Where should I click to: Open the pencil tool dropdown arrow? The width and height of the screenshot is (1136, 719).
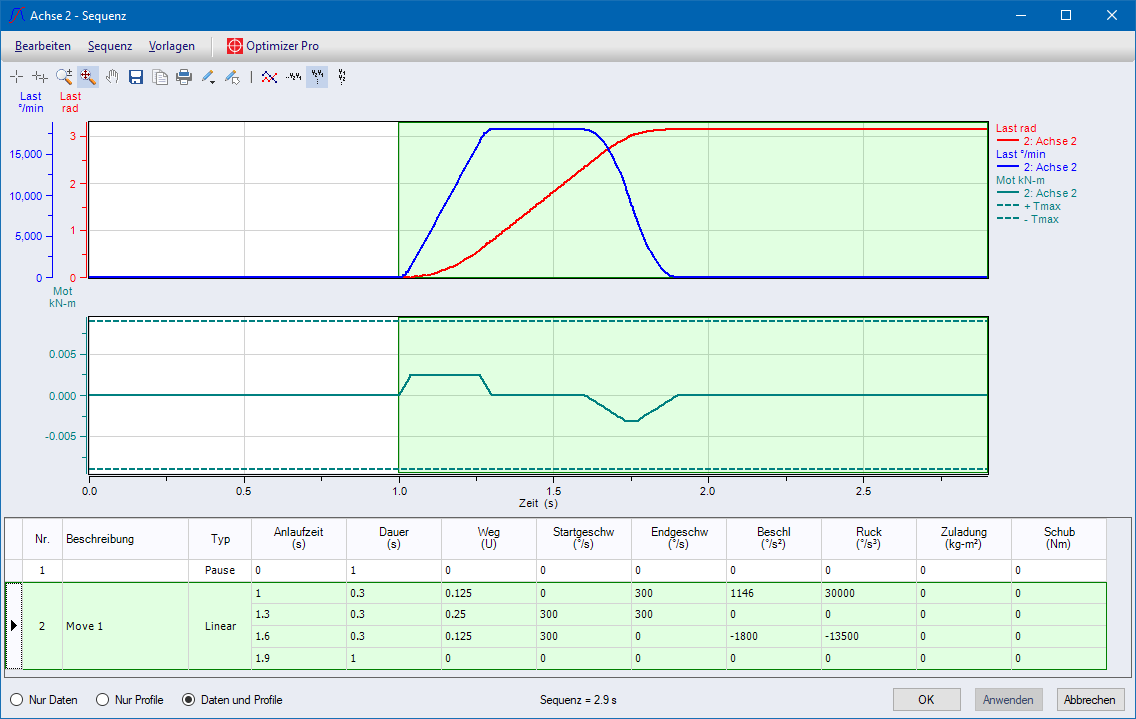215,79
